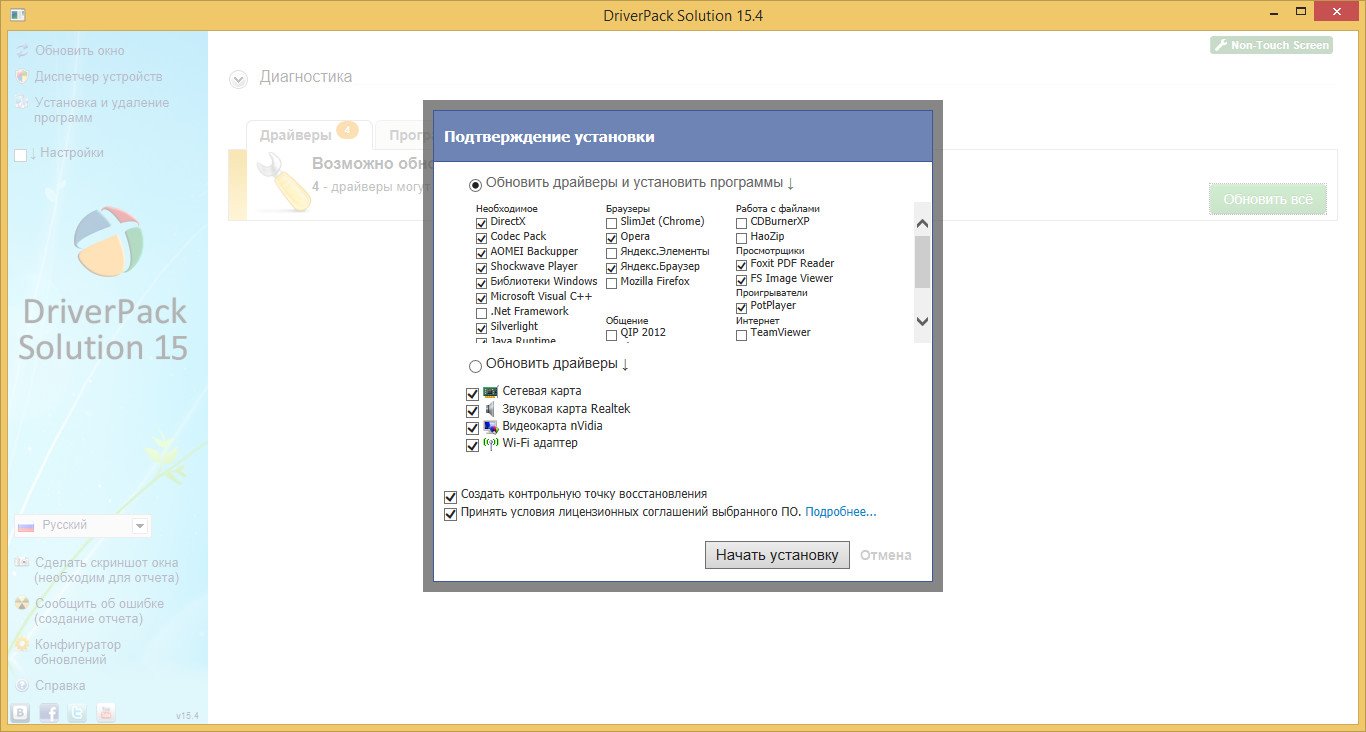
Task: Toggle accept license agreements checkbox
Action: coord(450,514)
